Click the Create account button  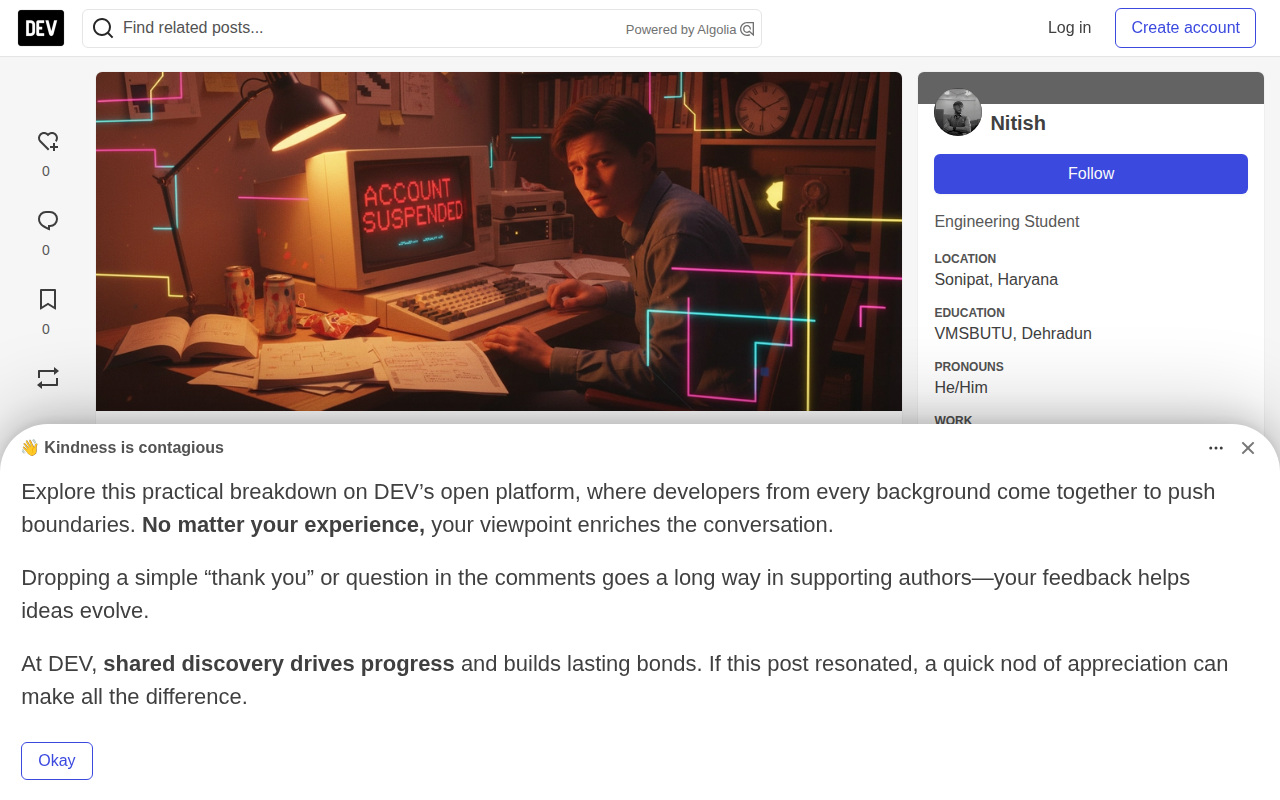click(1185, 28)
